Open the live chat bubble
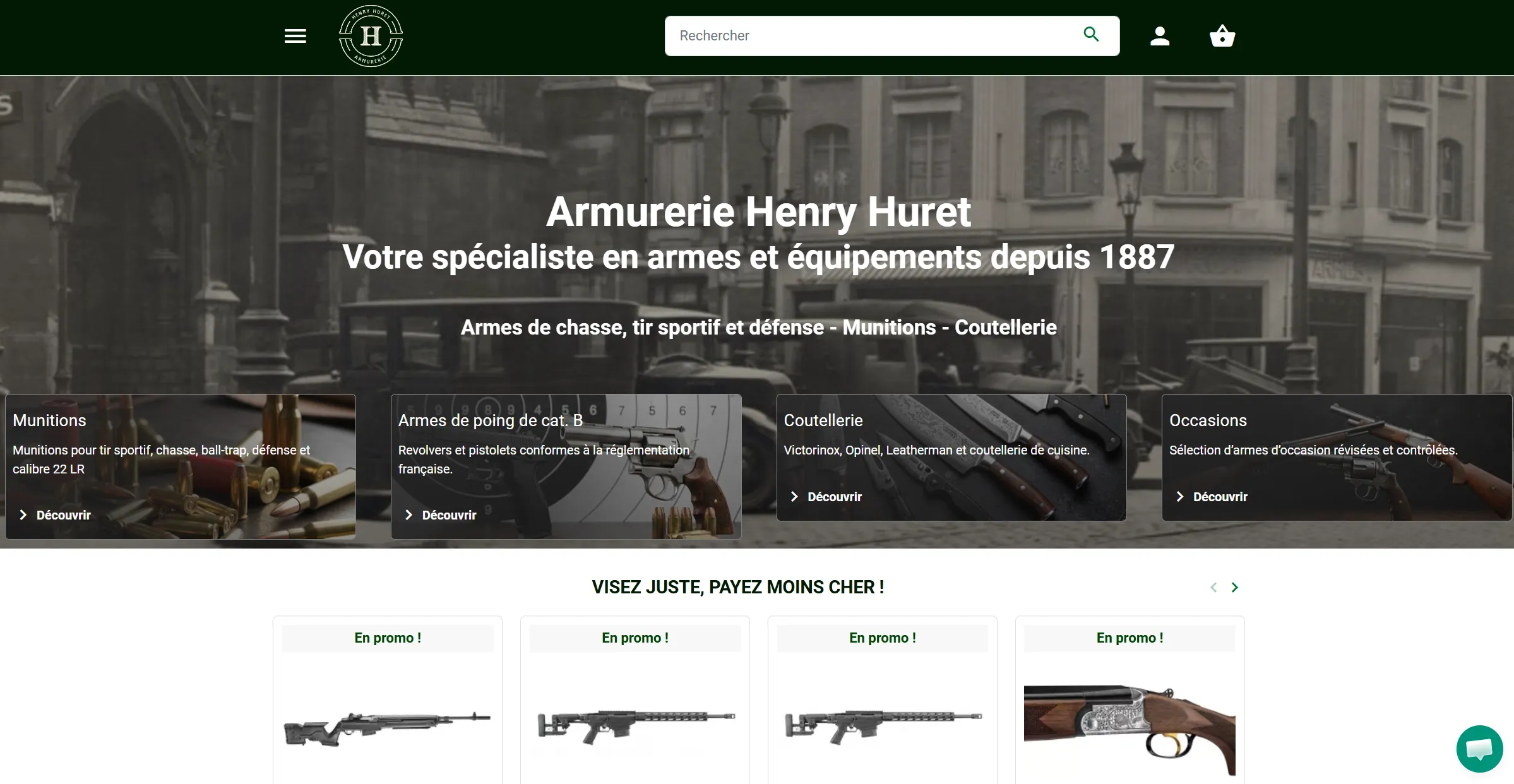 tap(1479, 749)
